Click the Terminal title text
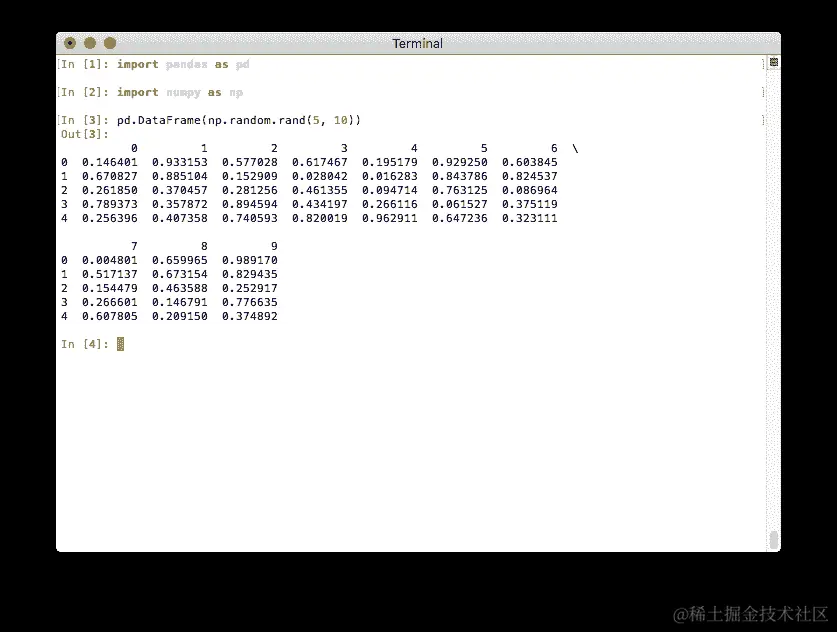Screen dimensions: 837x632 pos(417,44)
